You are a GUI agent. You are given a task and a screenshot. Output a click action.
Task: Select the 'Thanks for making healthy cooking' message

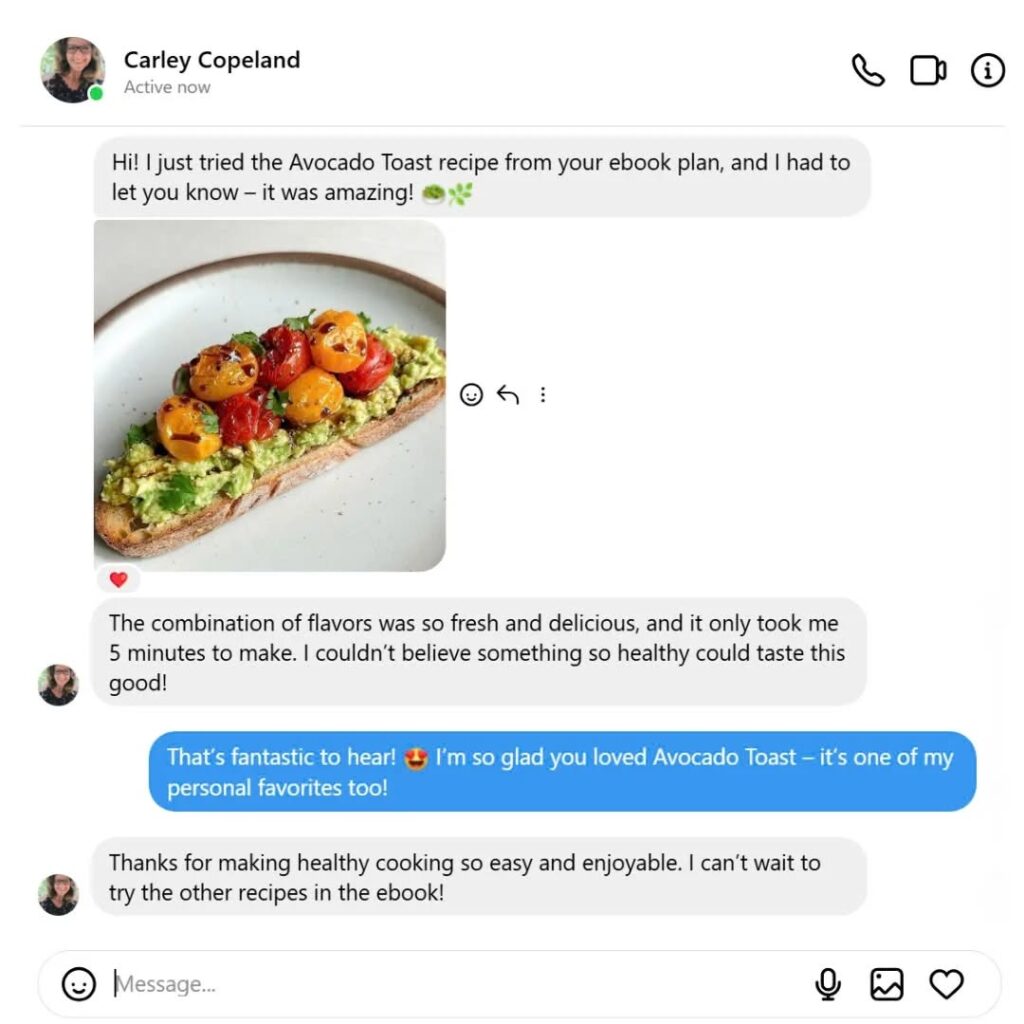479,876
